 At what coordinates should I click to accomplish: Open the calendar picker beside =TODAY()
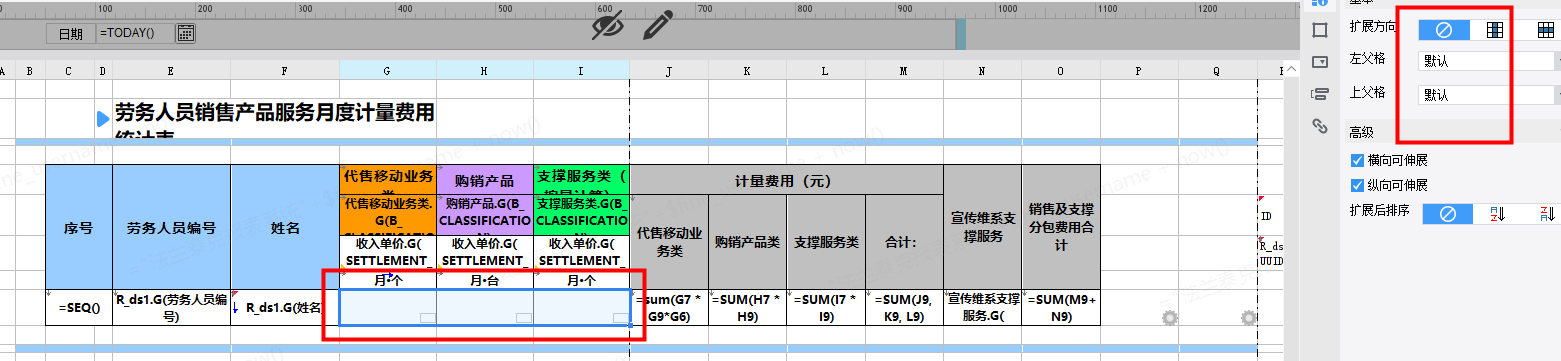186,33
